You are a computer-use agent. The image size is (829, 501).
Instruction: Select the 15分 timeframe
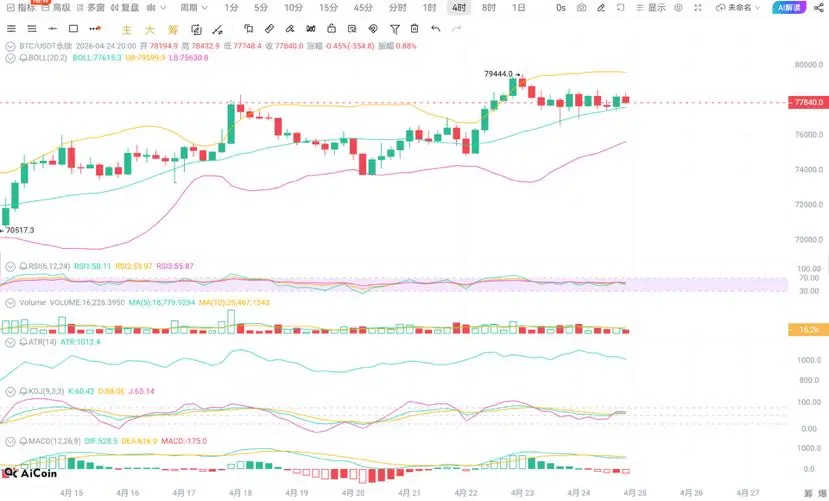coord(328,8)
